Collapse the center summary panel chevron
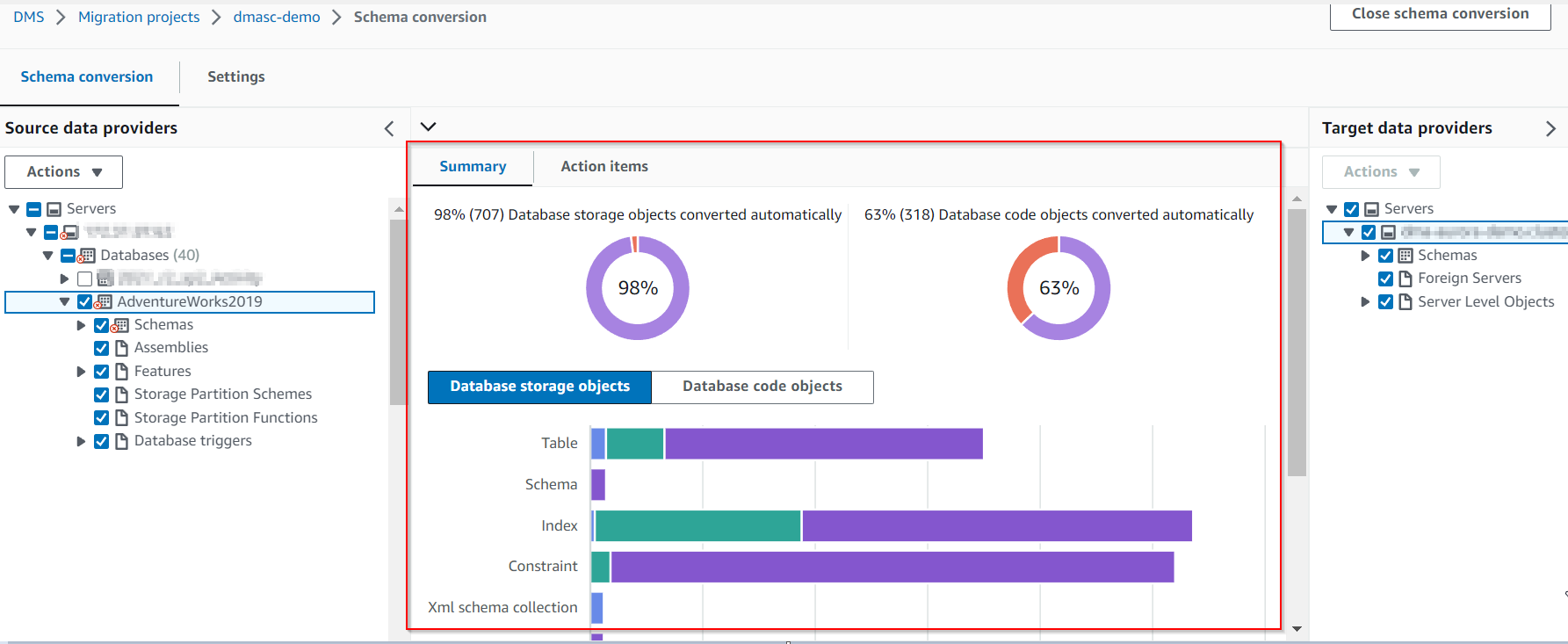The image size is (1568, 644). (x=429, y=127)
